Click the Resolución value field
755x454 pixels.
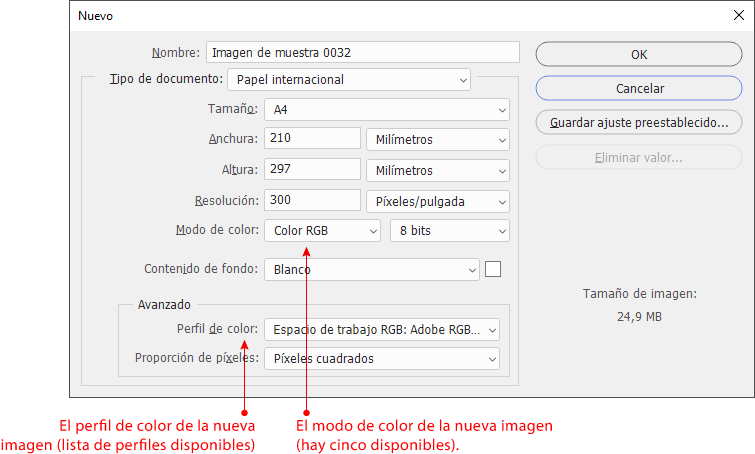pos(312,200)
